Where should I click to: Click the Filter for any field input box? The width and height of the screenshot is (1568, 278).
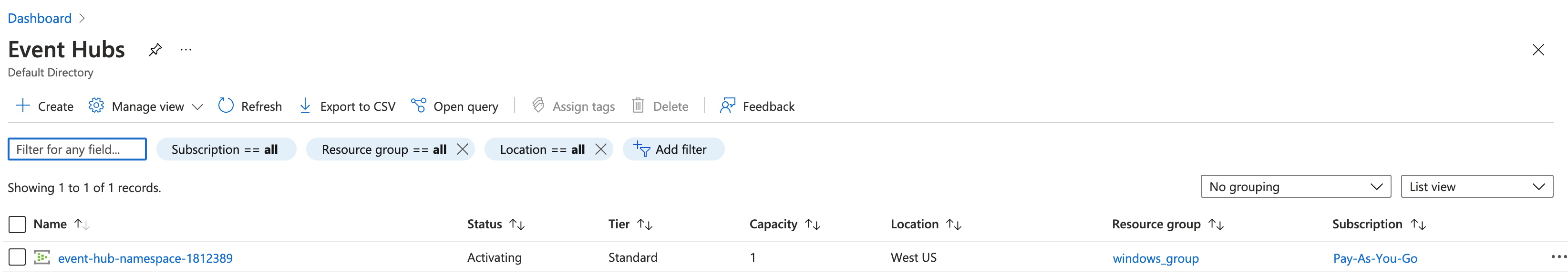click(77, 149)
